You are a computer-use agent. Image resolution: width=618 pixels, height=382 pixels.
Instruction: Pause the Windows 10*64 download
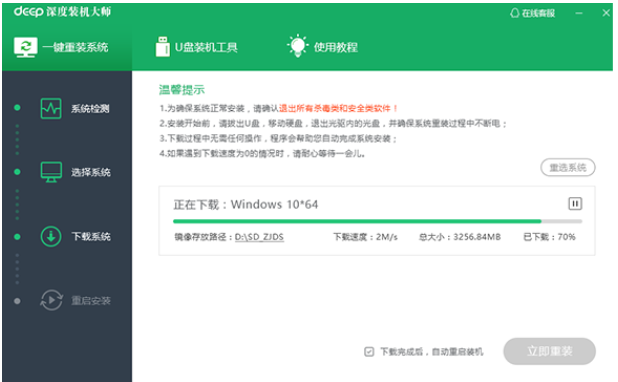coord(575,204)
